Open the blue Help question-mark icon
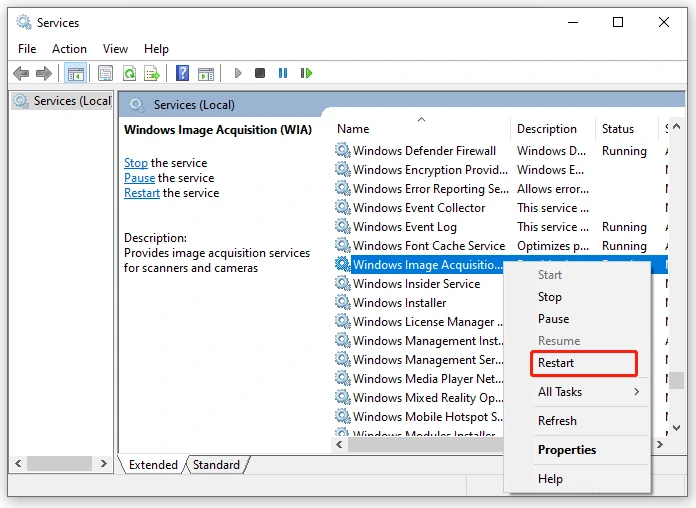The height and width of the screenshot is (508, 696). coord(183,73)
